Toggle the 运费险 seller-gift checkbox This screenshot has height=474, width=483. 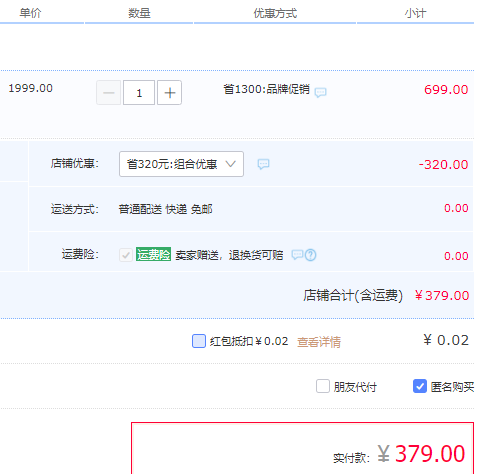click(x=126, y=255)
